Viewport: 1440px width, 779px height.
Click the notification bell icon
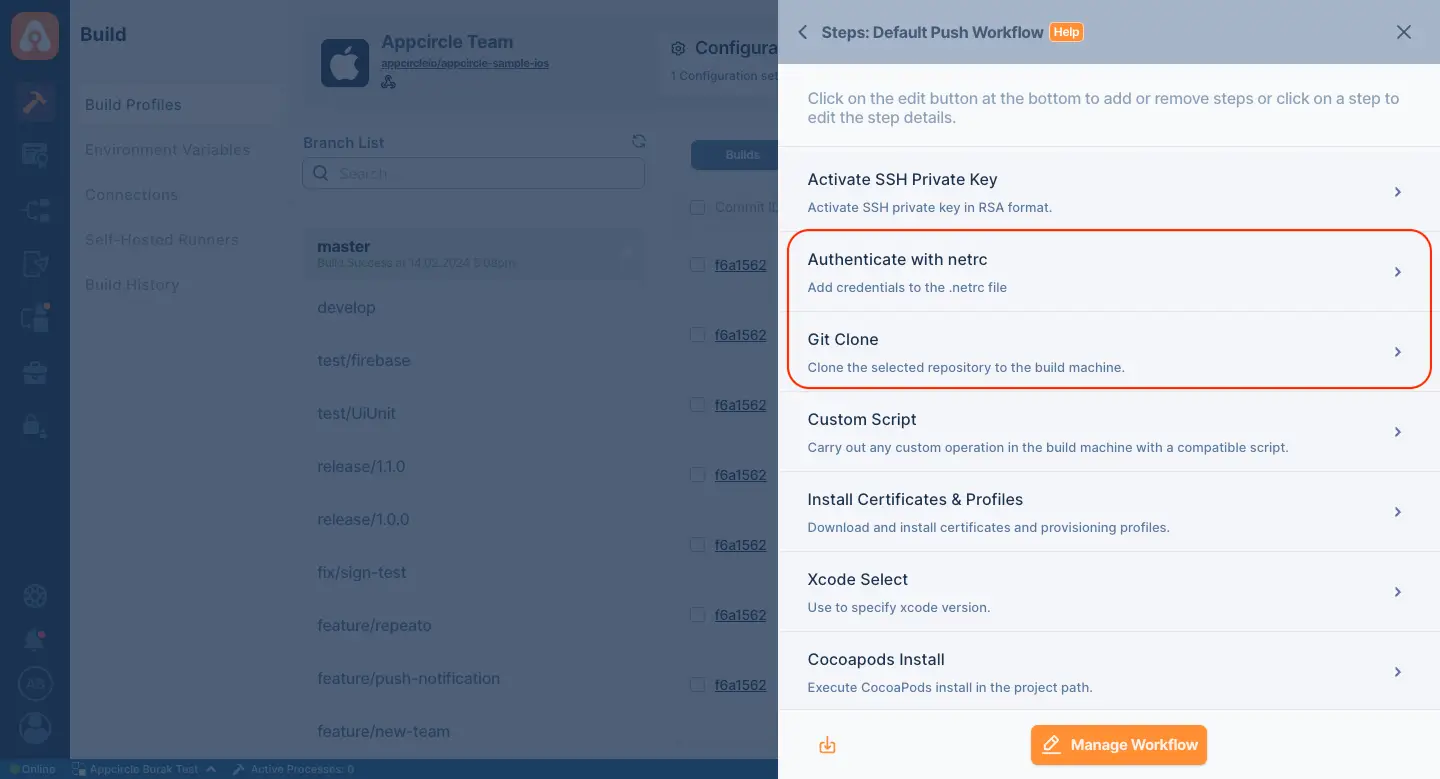pos(35,640)
